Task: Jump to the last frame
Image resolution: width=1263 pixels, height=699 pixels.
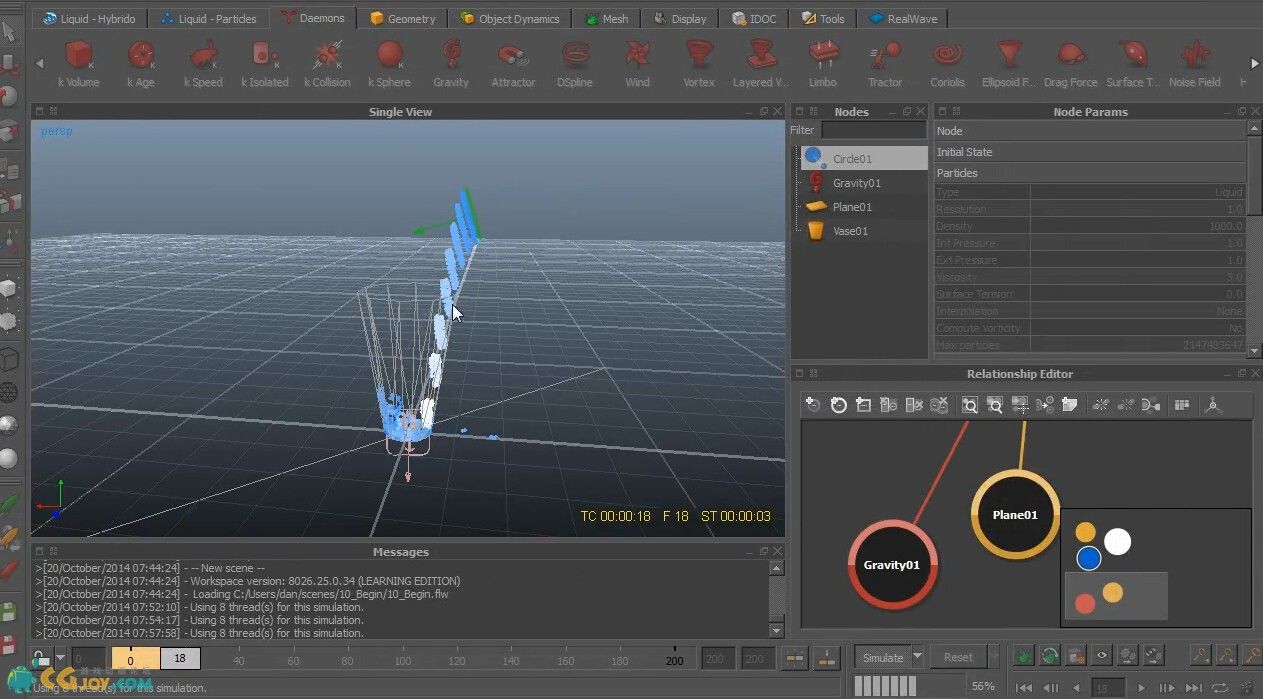Action: coord(1193,688)
